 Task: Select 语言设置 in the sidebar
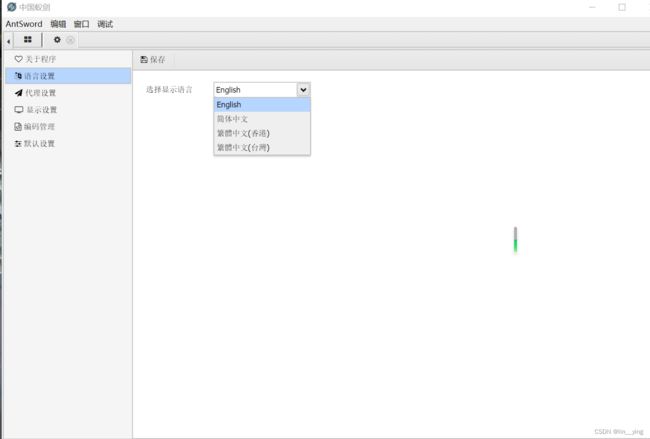pos(68,76)
